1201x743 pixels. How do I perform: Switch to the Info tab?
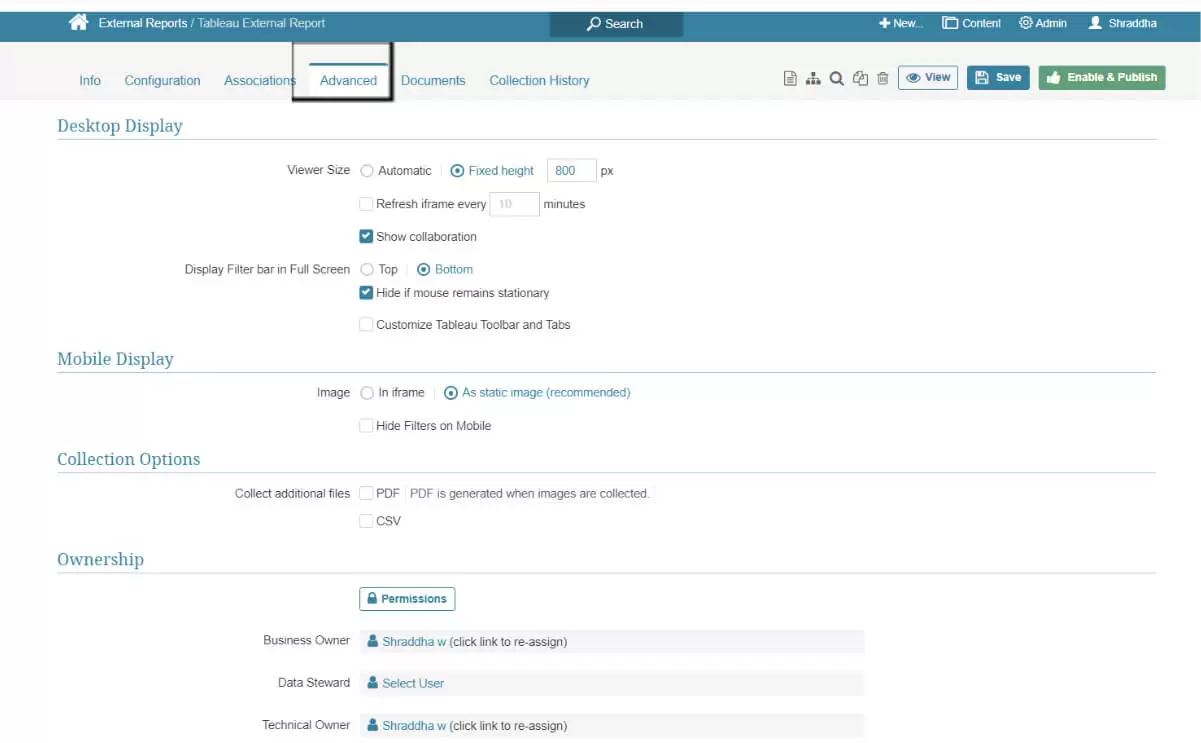(x=90, y=80)
